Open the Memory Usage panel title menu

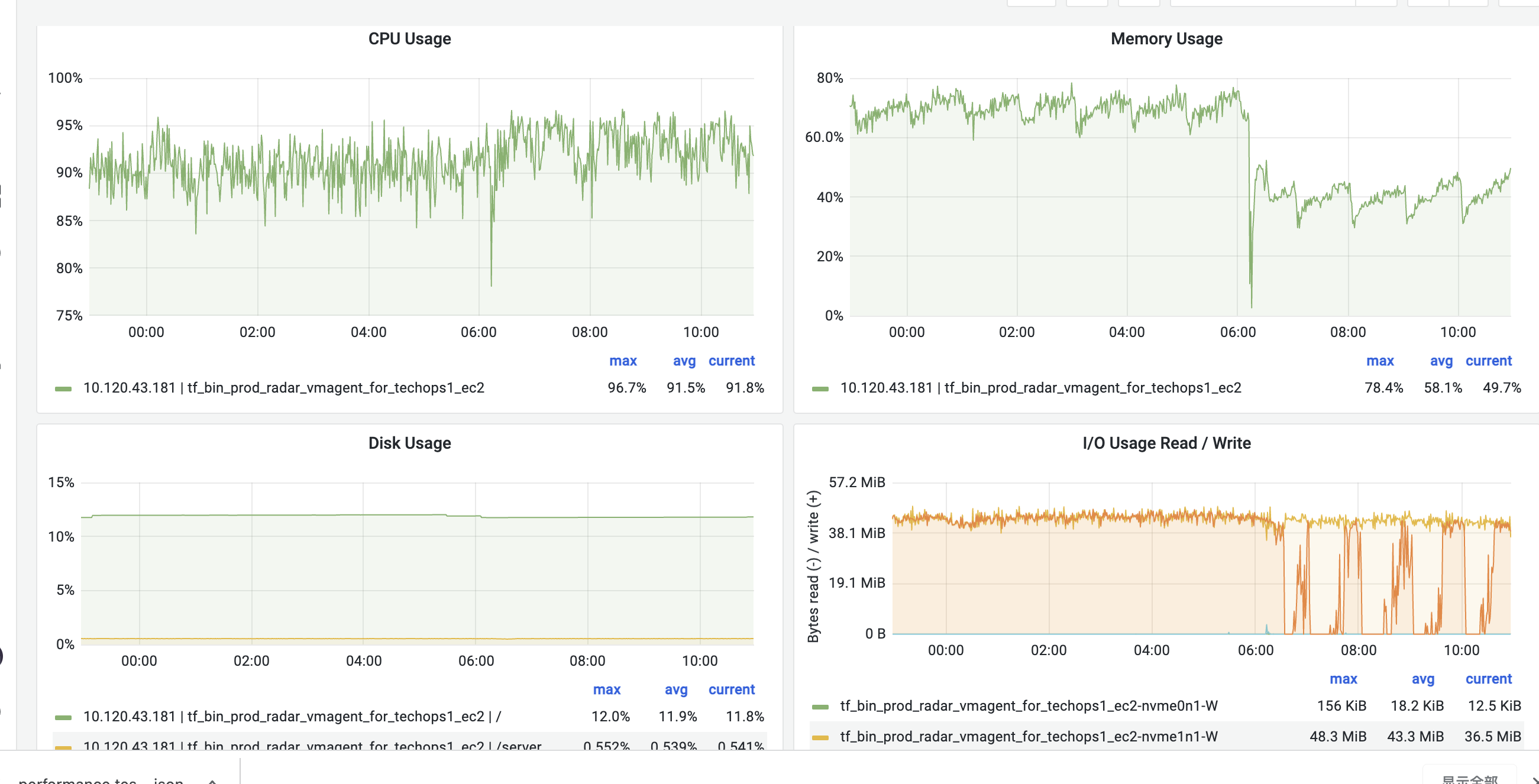[1166, 38]
